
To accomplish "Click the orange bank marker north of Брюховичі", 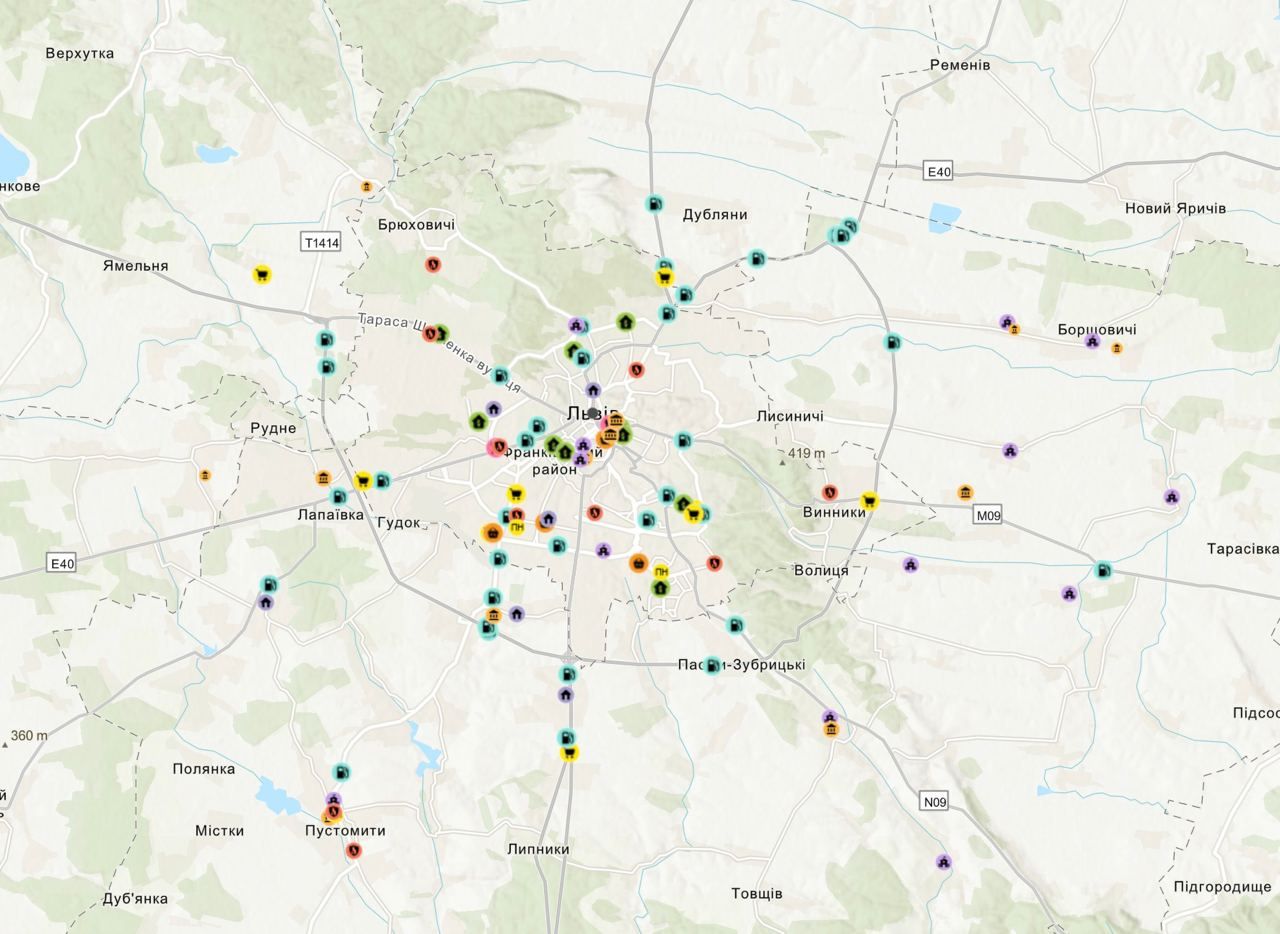I will 367,187.
